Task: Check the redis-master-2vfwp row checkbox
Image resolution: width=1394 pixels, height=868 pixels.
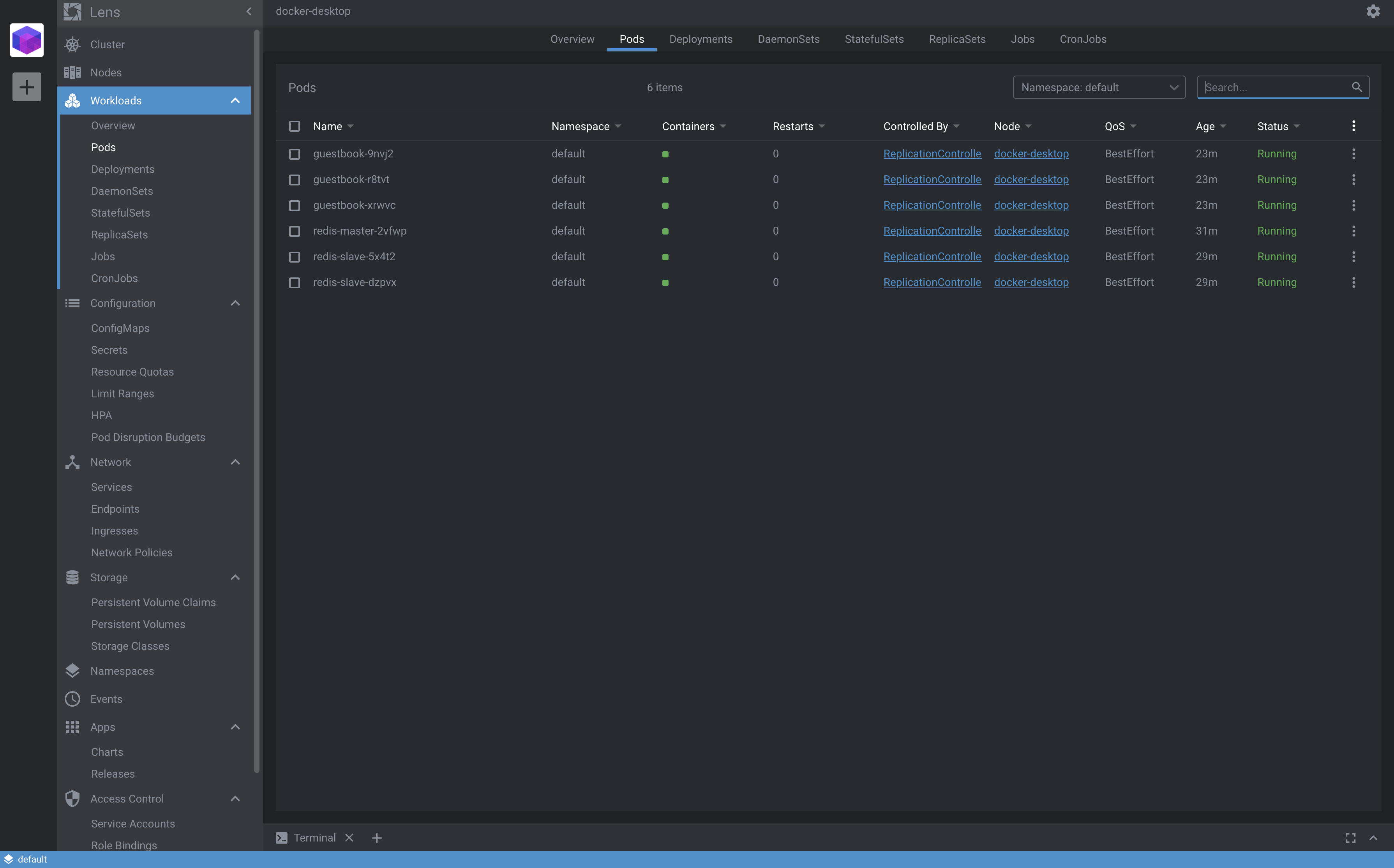Action: 295,231
